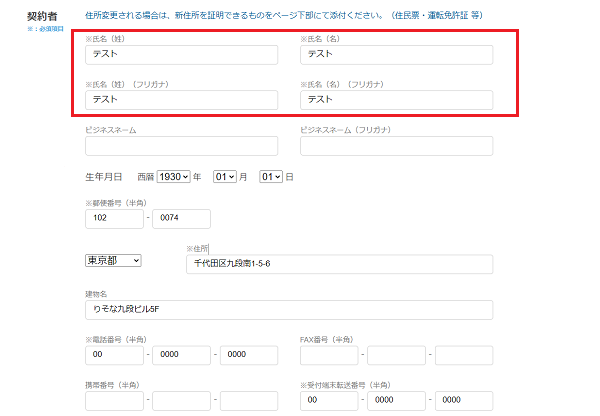Expand the 東京都 prefecture dropdown
Screen dimensions: 600x416
tap(113, 260)
